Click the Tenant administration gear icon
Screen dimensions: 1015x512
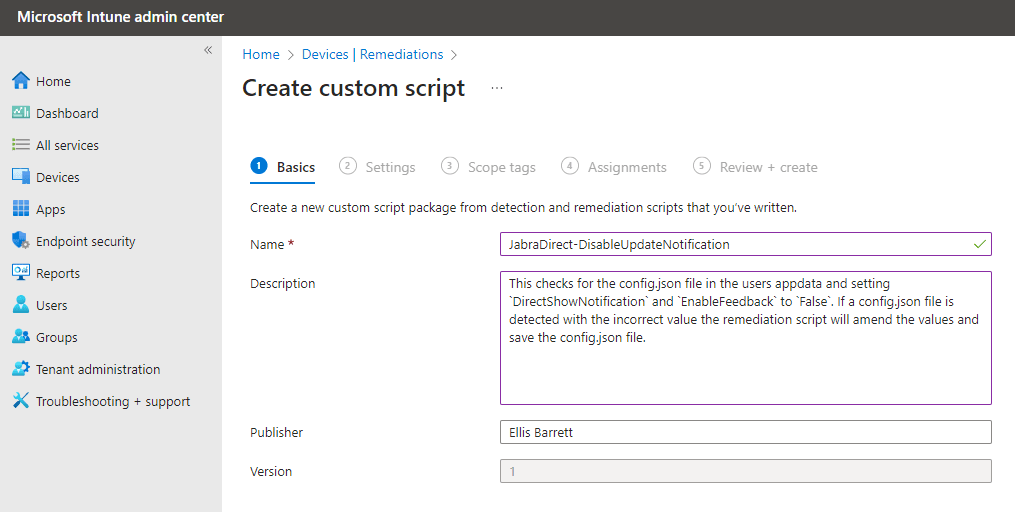(x=21, y=369)
